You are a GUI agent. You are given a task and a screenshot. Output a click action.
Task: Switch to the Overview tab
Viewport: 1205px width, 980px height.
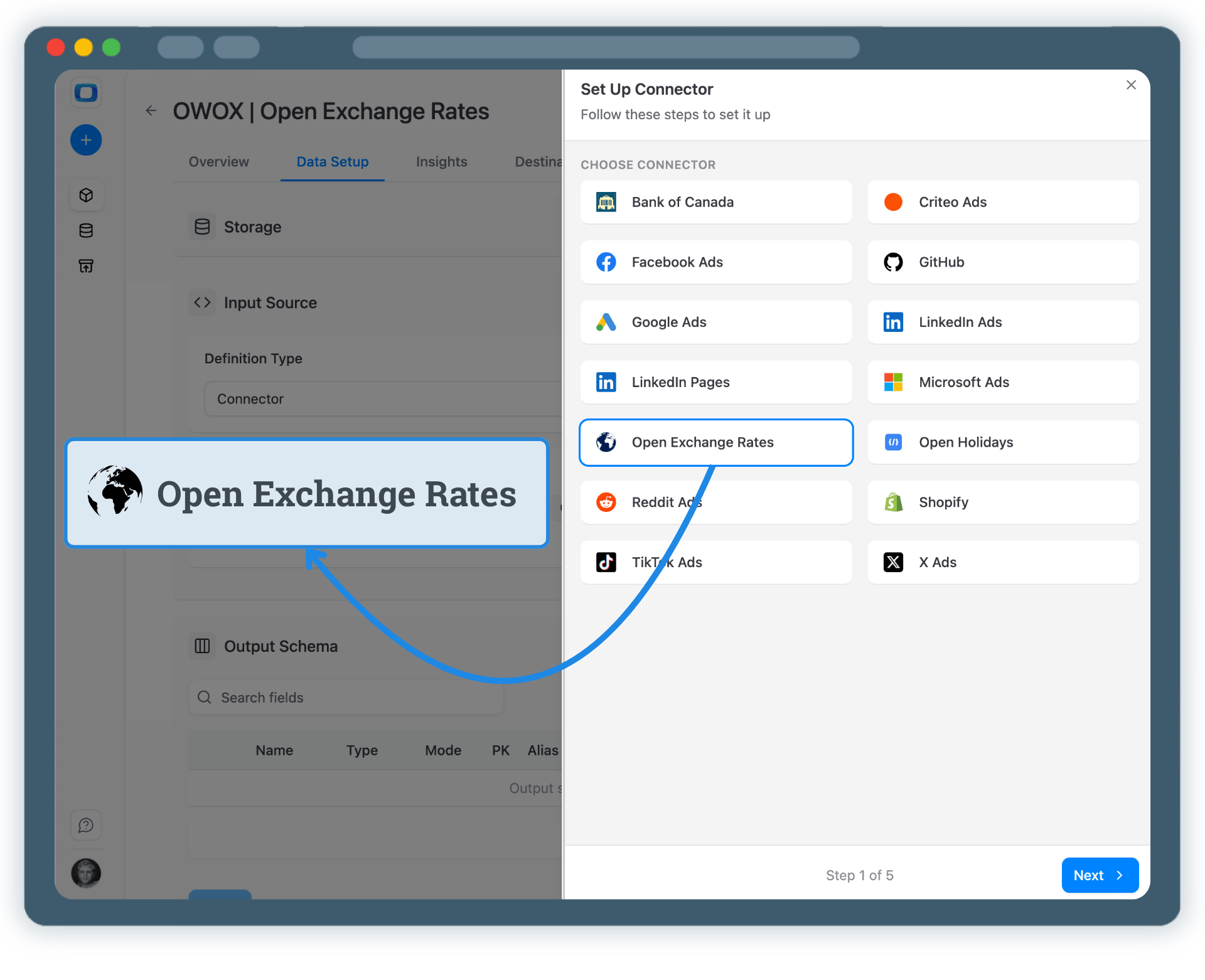click(x=218, y=162)
